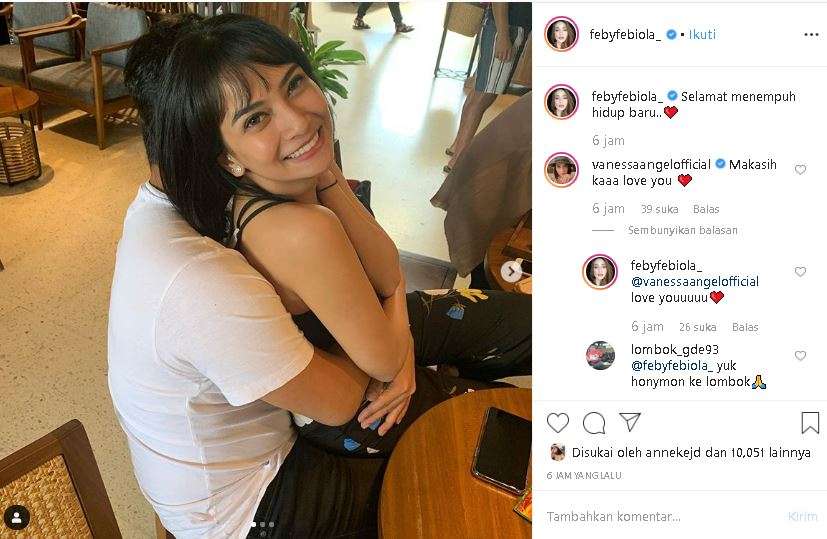This screenshot has height=539, width=827.
Task: Follow account via Ikuti
Action: coord(702,35)
